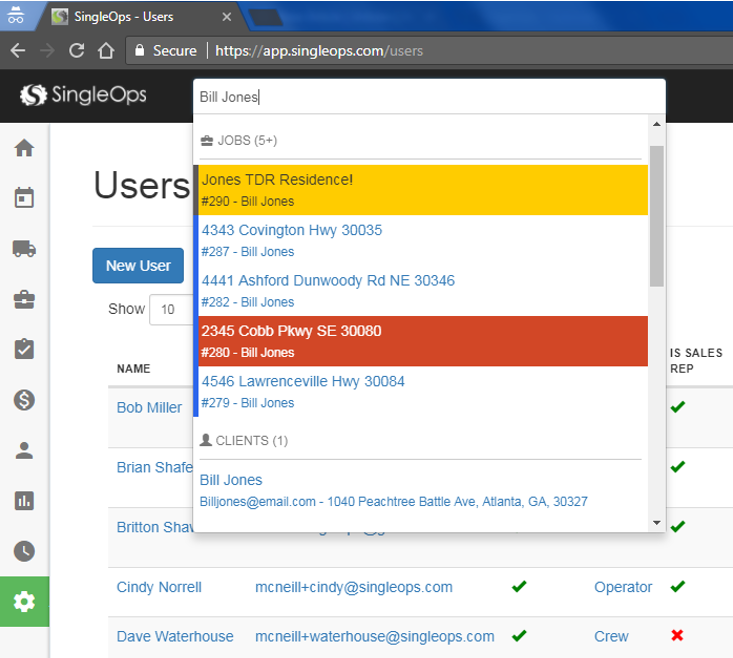Viewport: 733px width, 658px height.
Task: Click Bob Miller's sales rep checkmark
Action: click(x=677, y=407)
